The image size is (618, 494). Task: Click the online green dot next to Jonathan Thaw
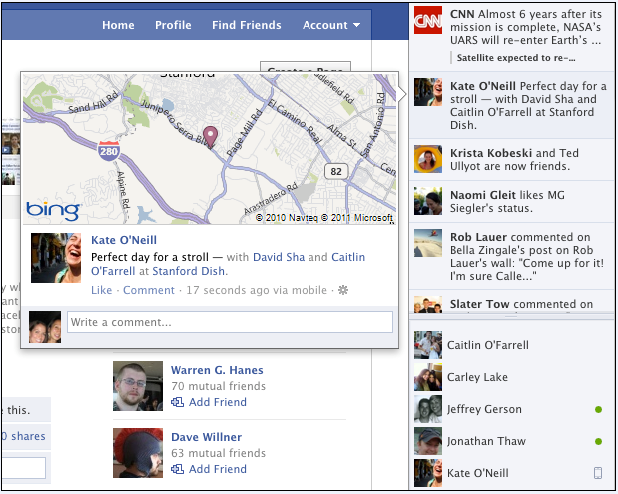598,442
